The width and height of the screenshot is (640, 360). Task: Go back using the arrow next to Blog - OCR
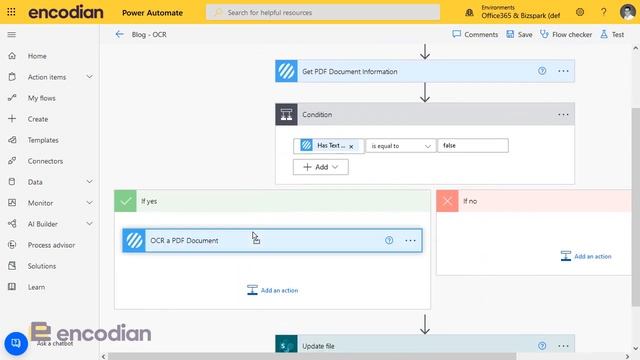(119, 34)
